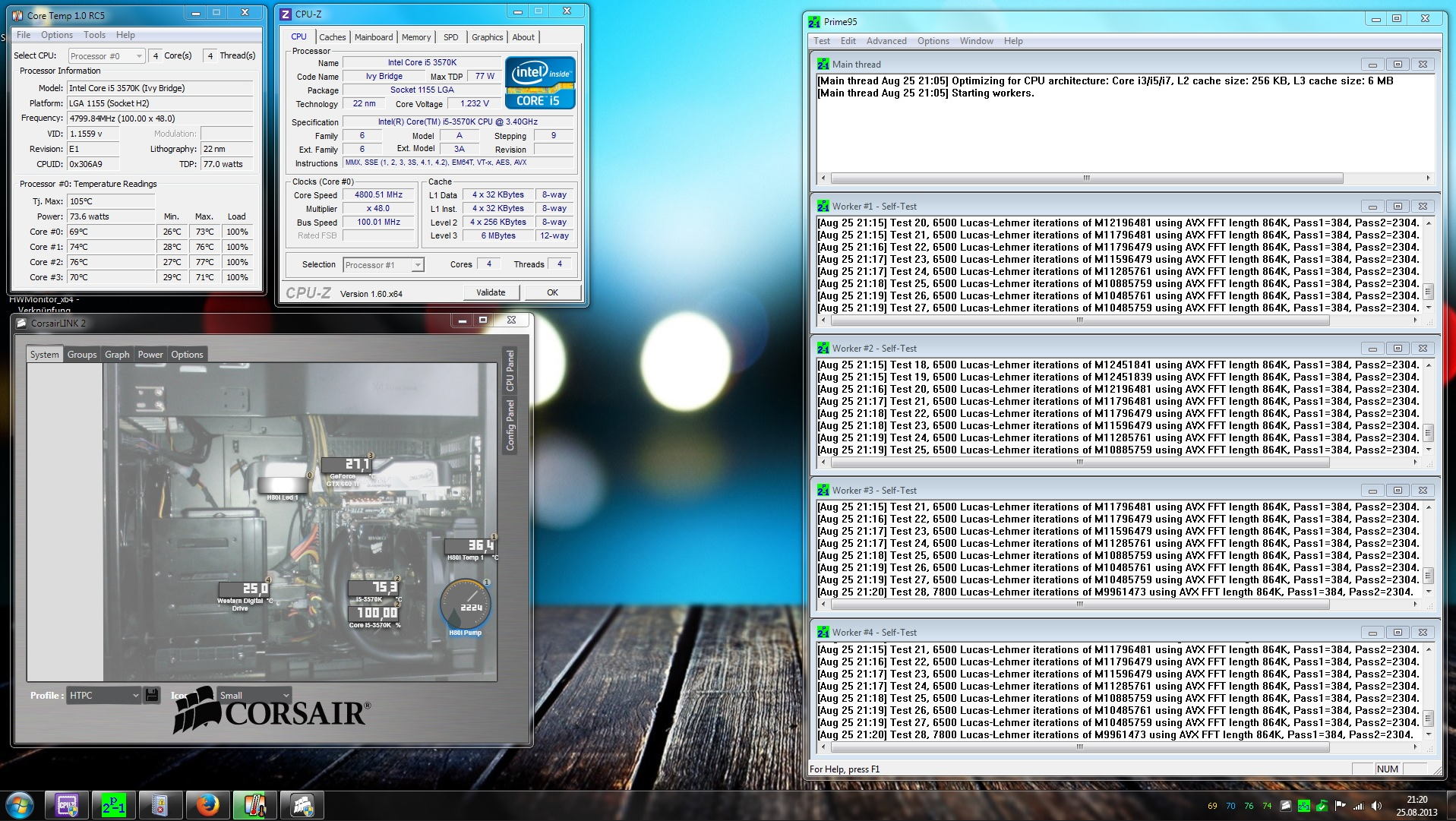The width and height of the screenshot is (1456, 821).
Task: Click the Core Temp title bar icon
Action: pyautogui.click(x=17, y=15)
